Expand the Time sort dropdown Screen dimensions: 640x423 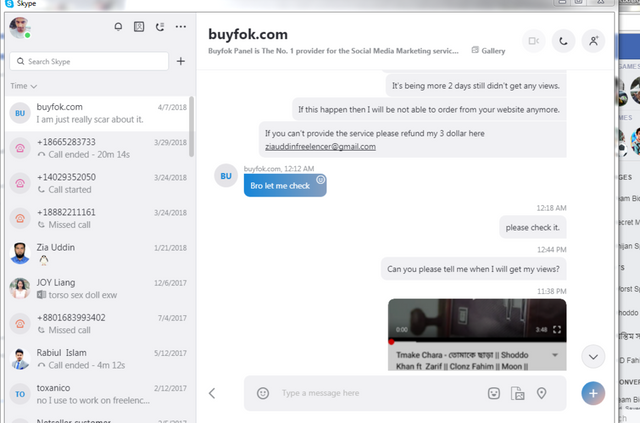(x=23, y=86)
